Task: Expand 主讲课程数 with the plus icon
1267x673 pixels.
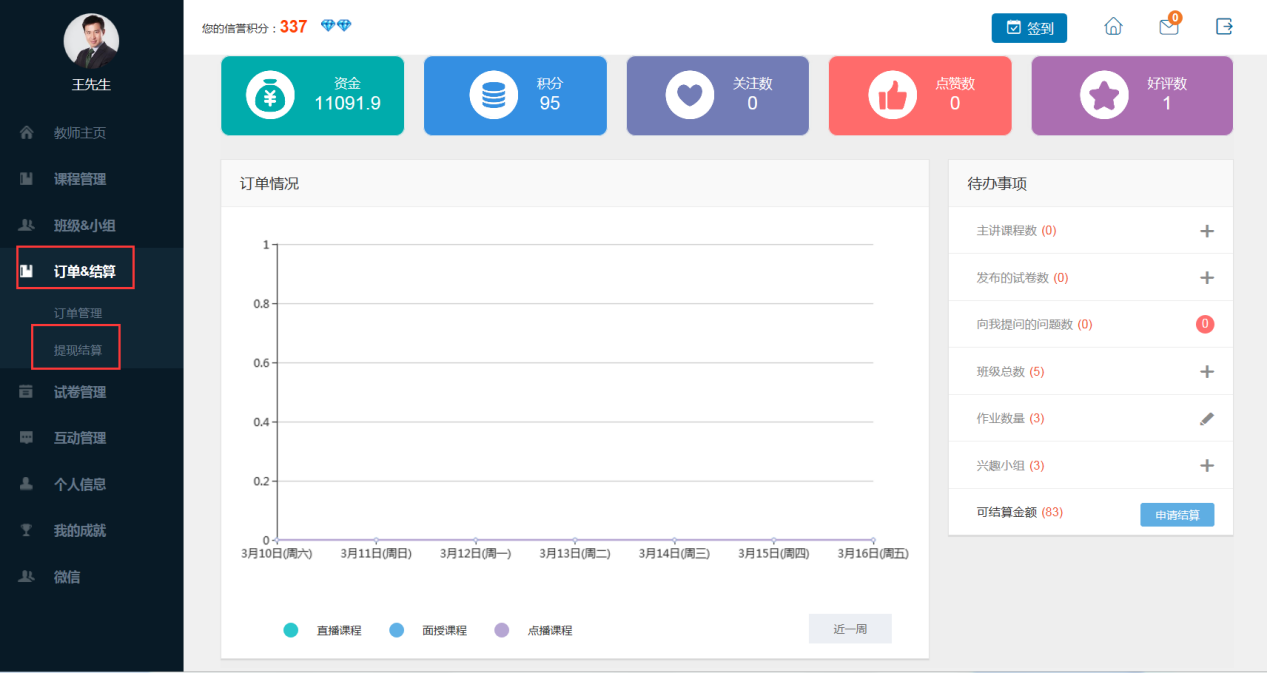Action: (x=1206, y=231)
